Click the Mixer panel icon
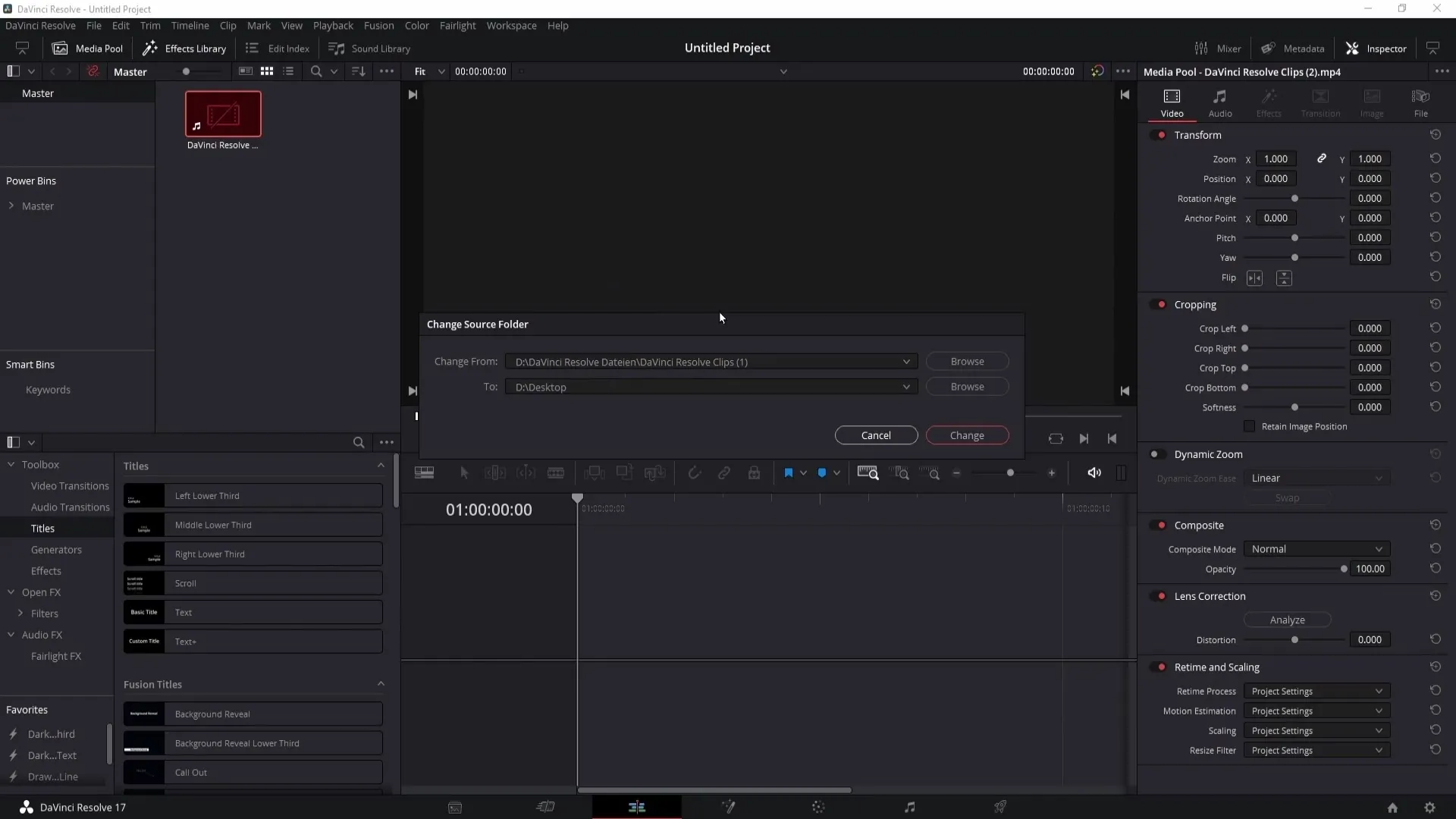The width and height of the screenshot is (1456, 819). click(1201, 48)
